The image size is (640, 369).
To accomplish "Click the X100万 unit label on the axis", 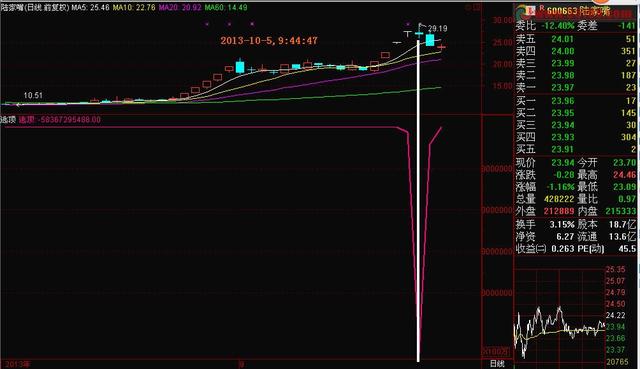I will tap(497, 351).
